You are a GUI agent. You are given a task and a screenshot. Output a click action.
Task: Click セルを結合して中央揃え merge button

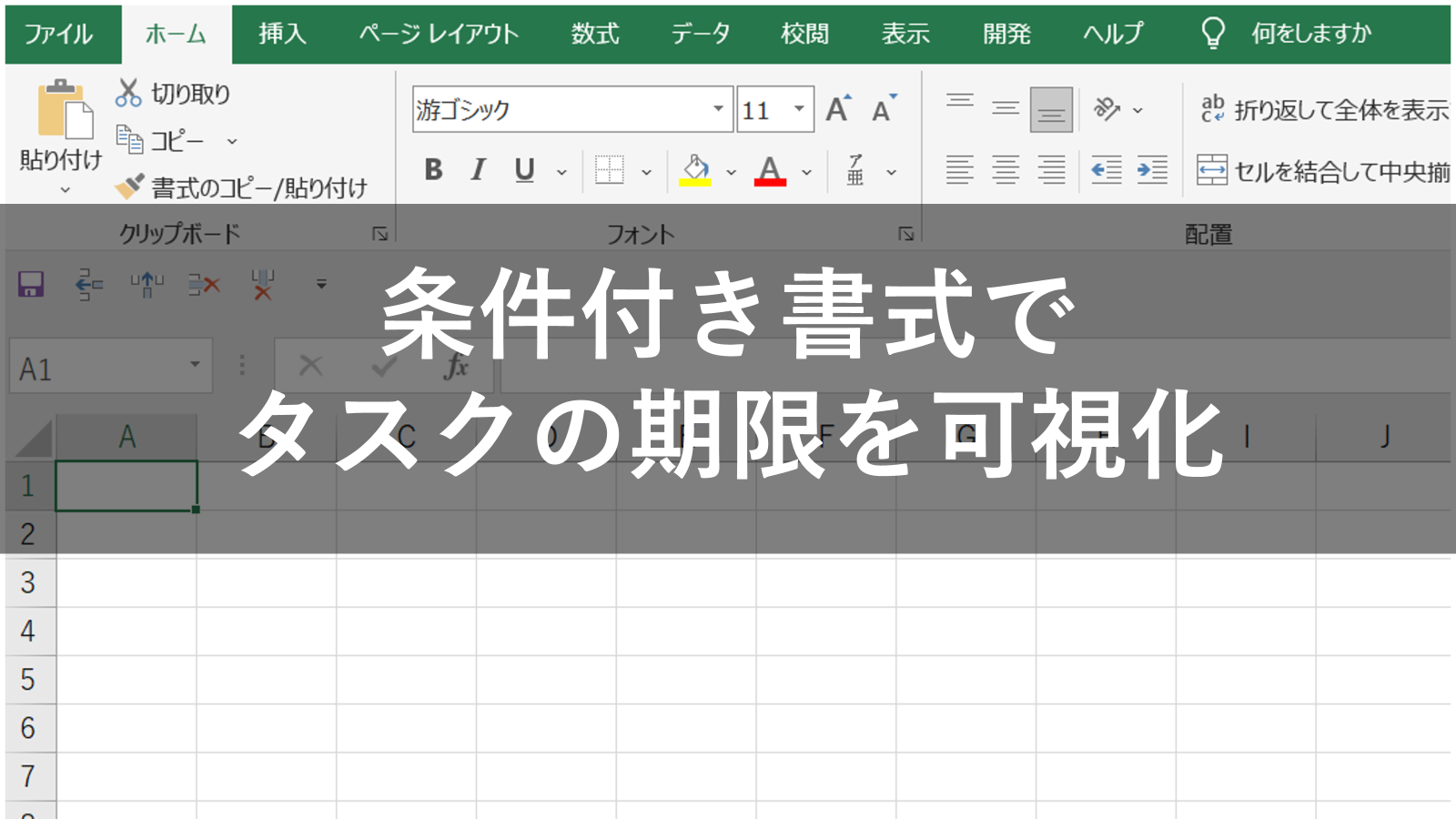[x=1323, y=170]
